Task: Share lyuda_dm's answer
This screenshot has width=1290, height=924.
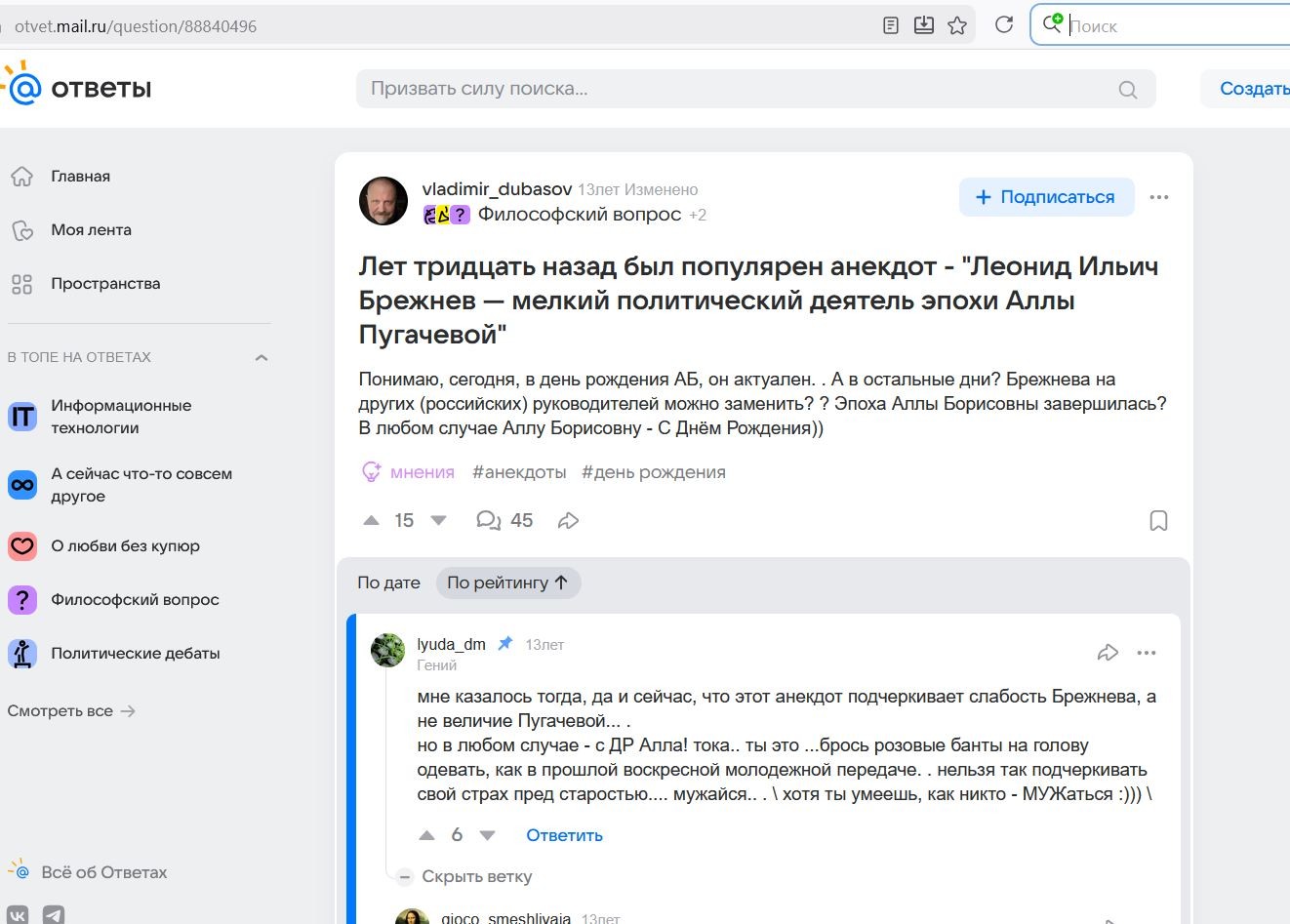Action: pyautogui.click(x=1108, y=653)
